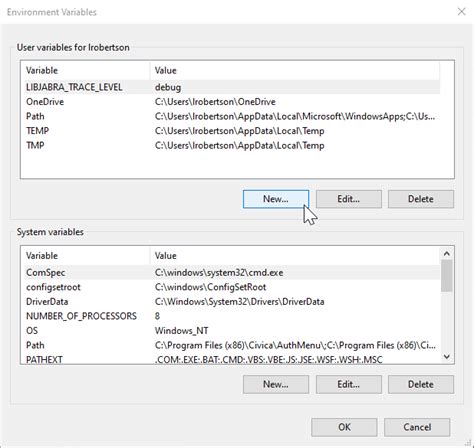Click the DriverData path value

pos(239,302)
